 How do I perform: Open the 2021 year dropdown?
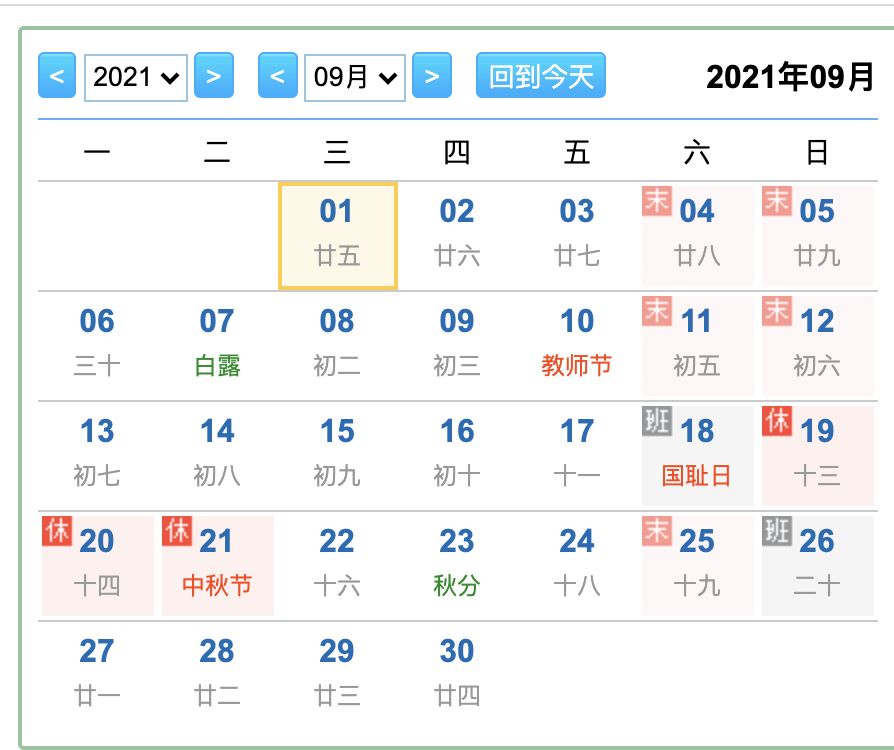pyautogui.click(x=136, y=78)
